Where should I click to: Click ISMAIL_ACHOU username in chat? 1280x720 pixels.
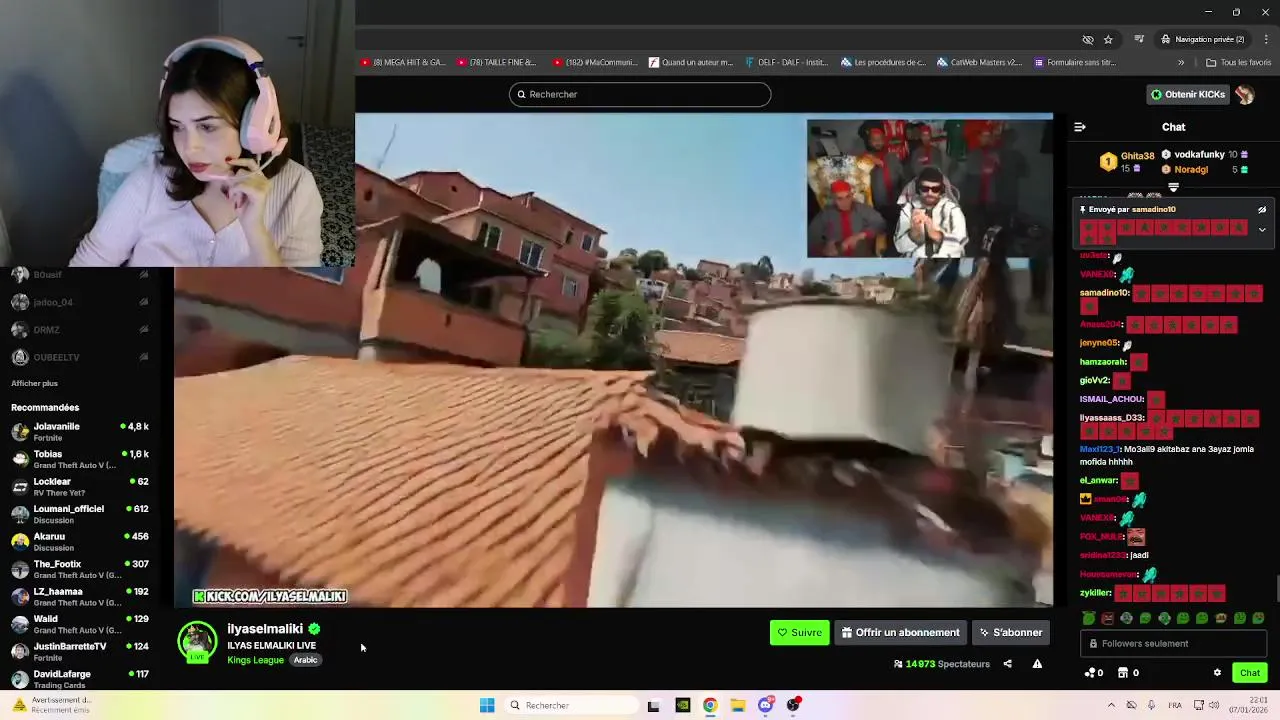click(x=1111, y=399)
